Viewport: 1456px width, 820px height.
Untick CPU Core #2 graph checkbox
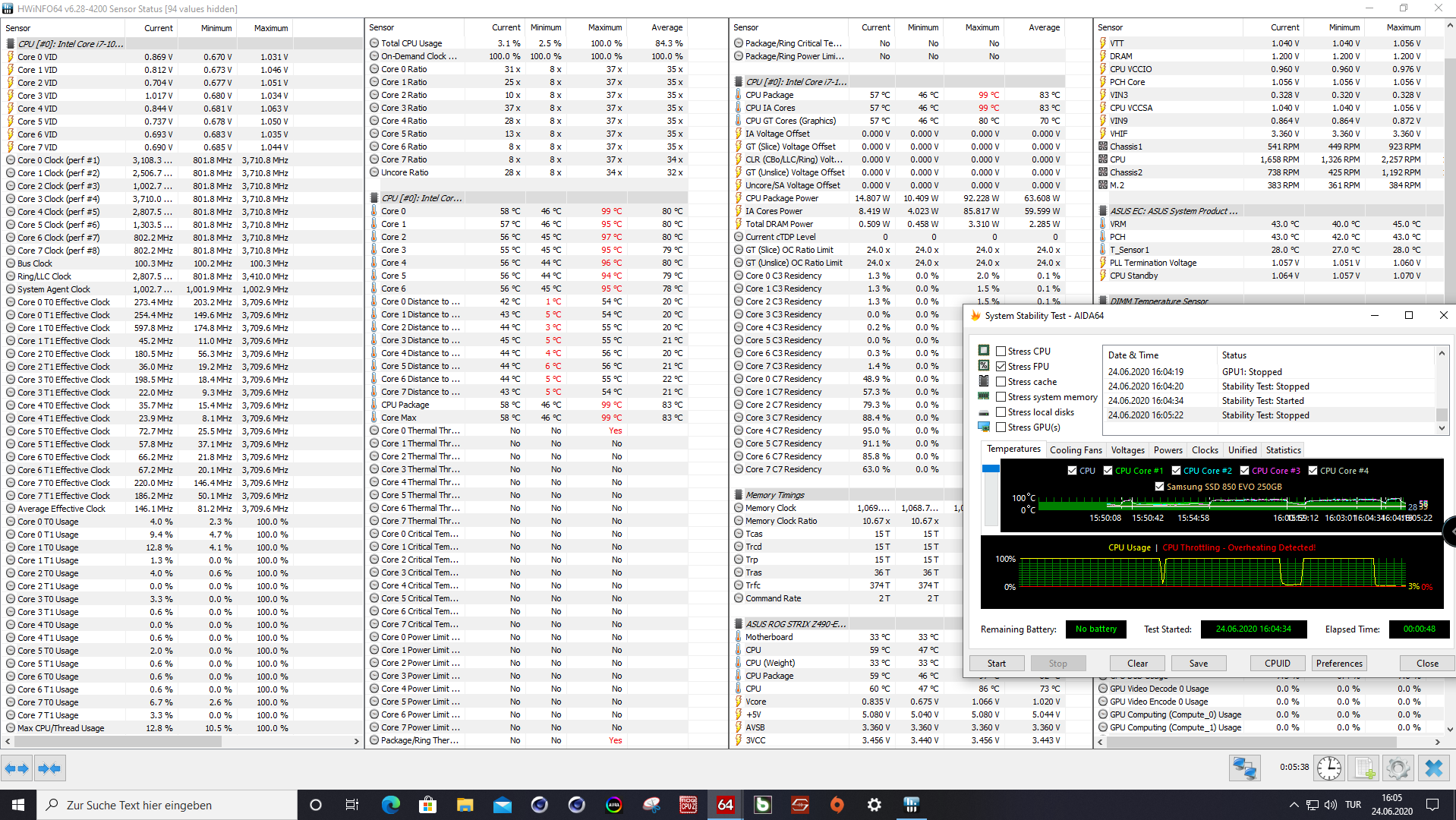click(1177, 471)
